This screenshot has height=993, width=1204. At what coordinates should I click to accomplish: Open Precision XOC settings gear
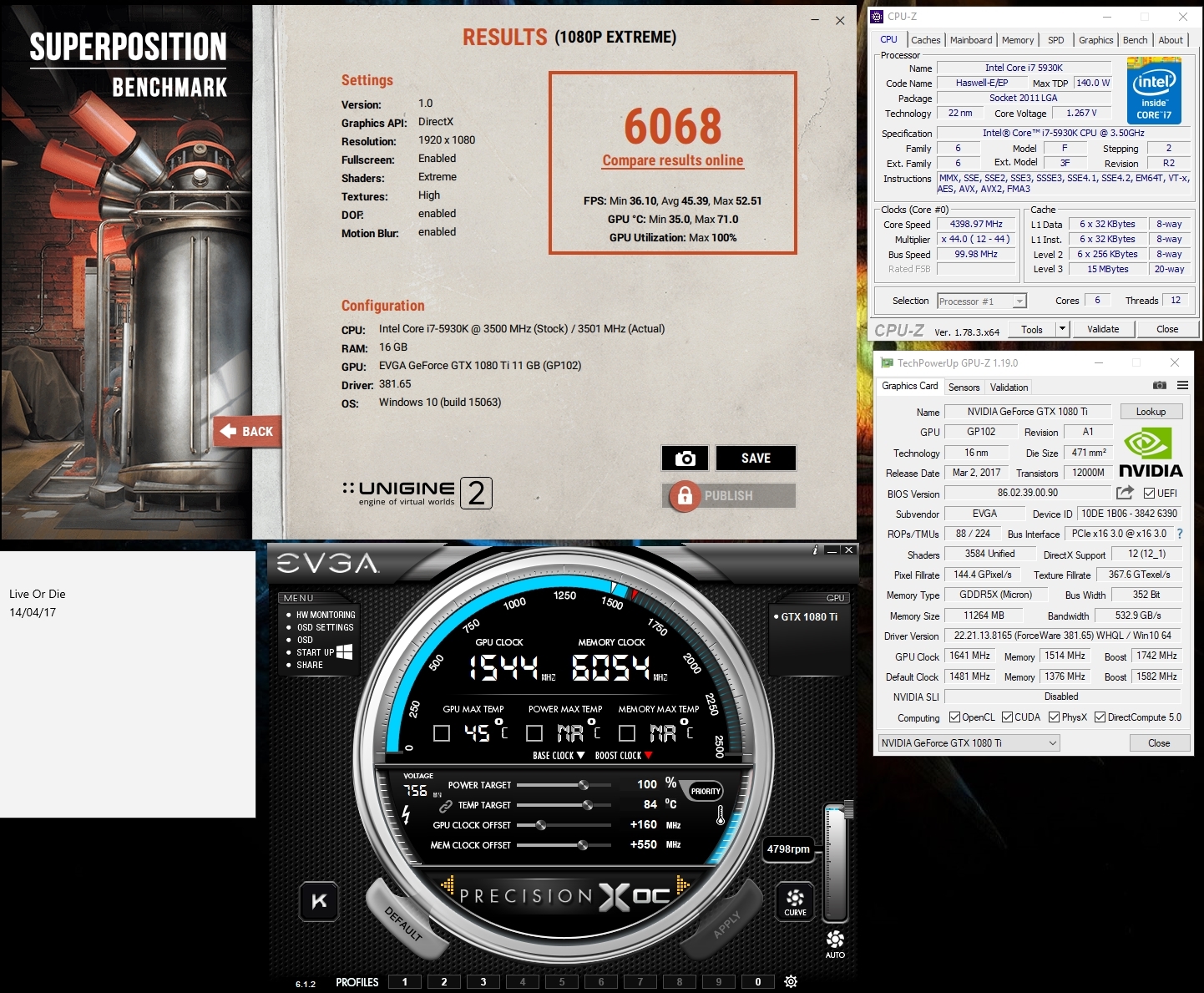[791, 981]
